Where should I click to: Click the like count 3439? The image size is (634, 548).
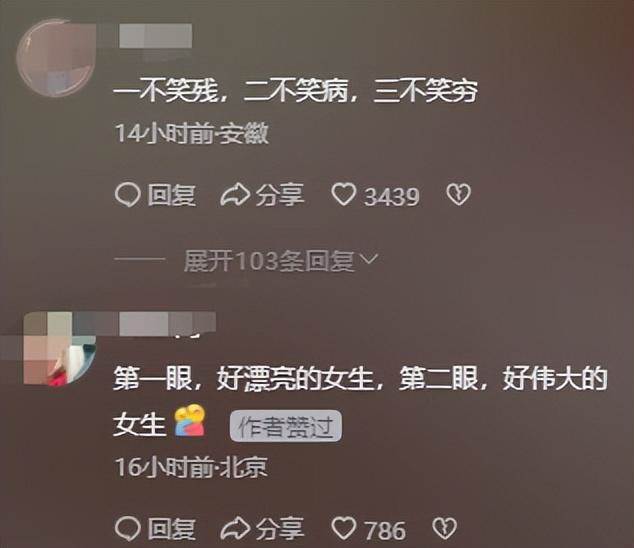(391, 197)
